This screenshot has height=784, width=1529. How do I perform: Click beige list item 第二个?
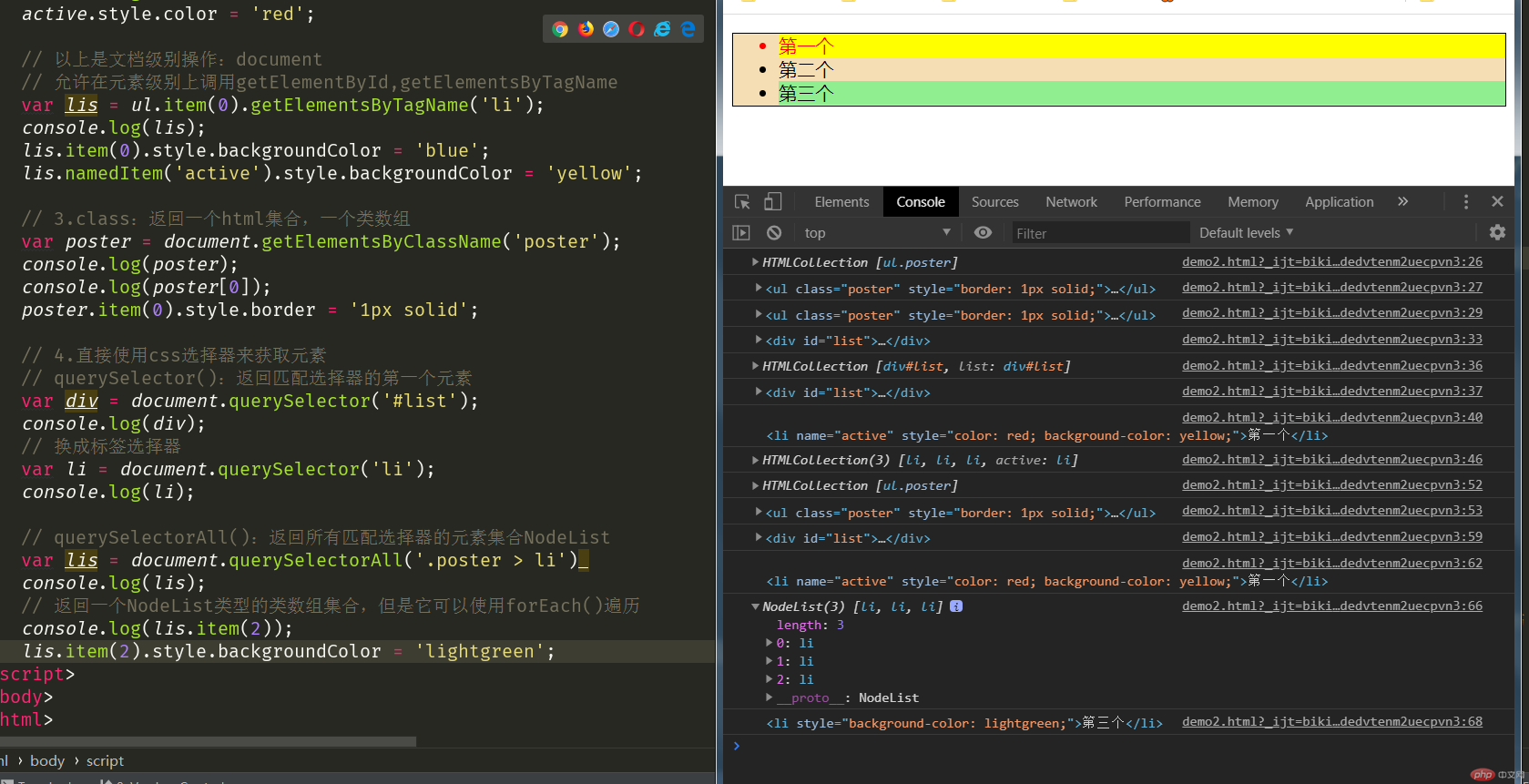coord(1141,69)
